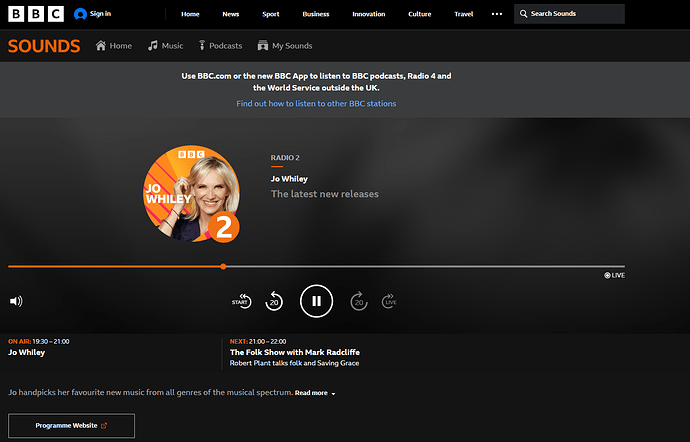Screen dimensions: 690x442
Task: Click the Search Sounds field
Action: coord(569,14)
